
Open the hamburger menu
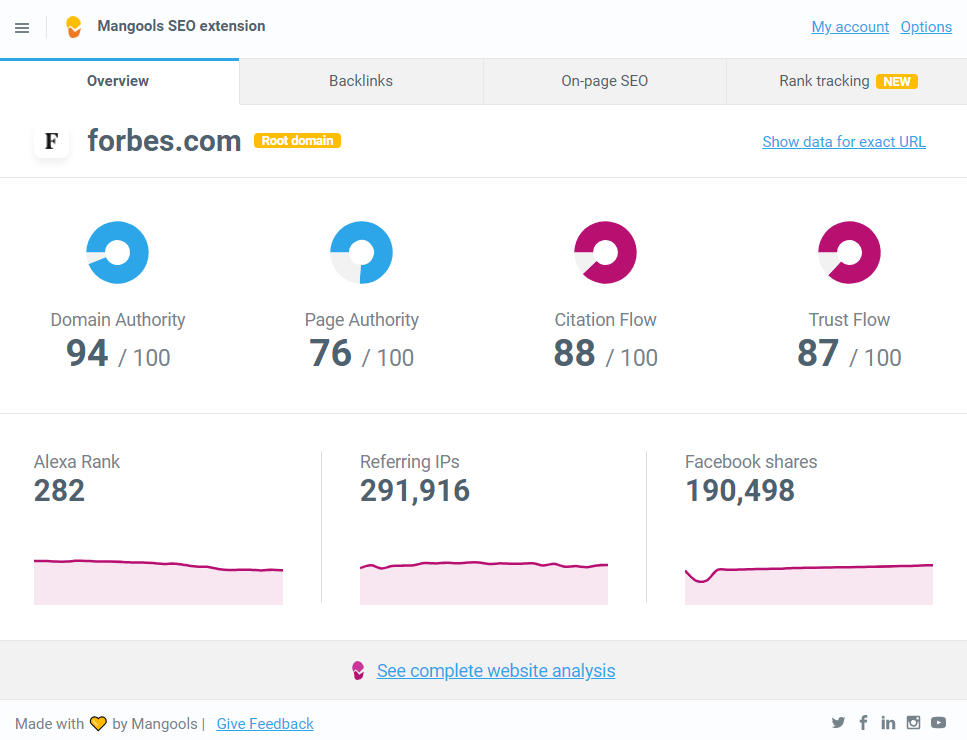22,28
